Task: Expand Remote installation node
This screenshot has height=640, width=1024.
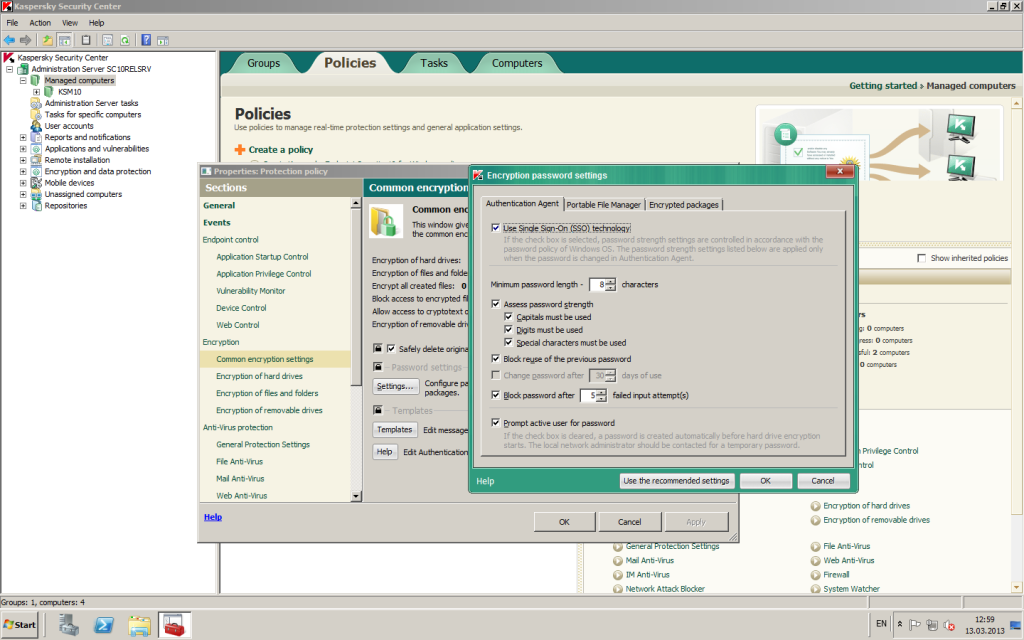Action: point(23,160)
